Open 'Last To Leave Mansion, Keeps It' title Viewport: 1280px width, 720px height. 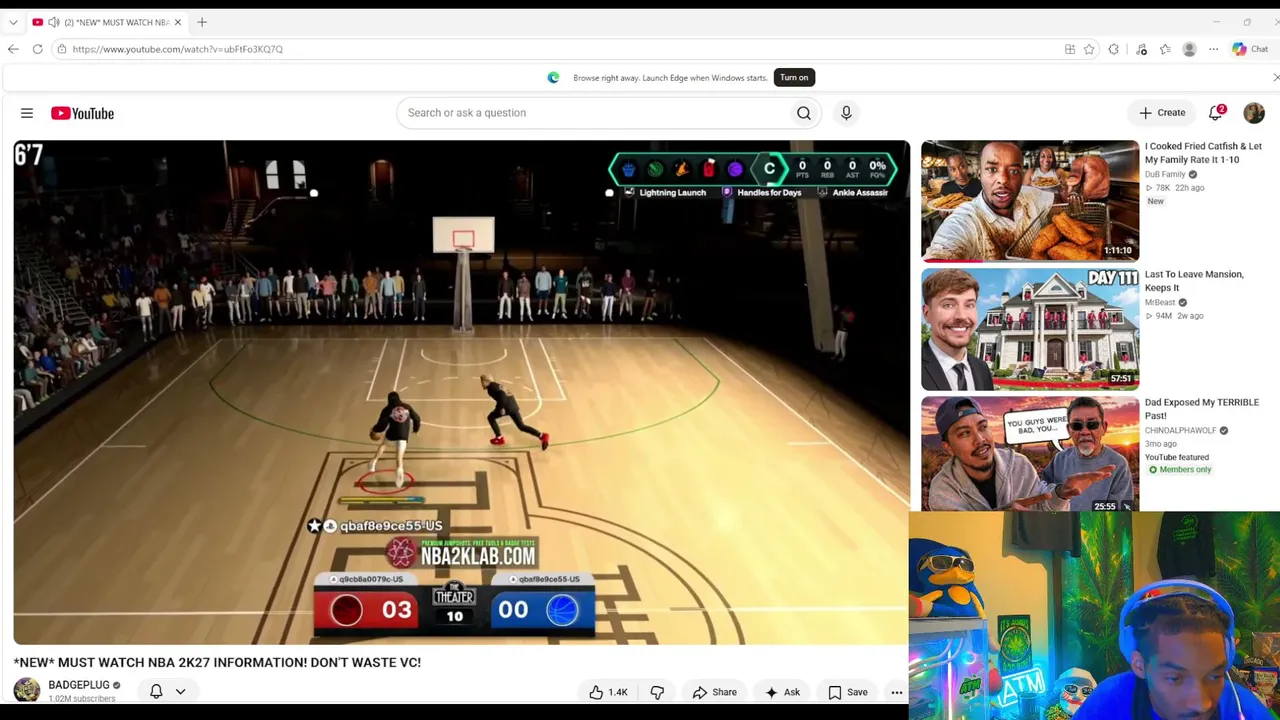point(1194,281)
